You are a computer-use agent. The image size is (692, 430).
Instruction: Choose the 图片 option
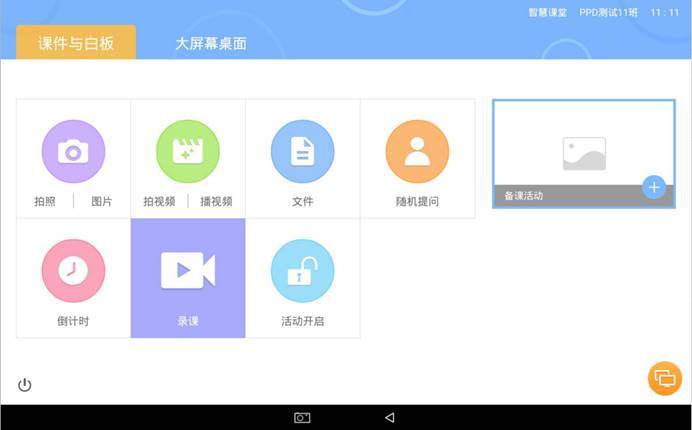click(102, 201)
